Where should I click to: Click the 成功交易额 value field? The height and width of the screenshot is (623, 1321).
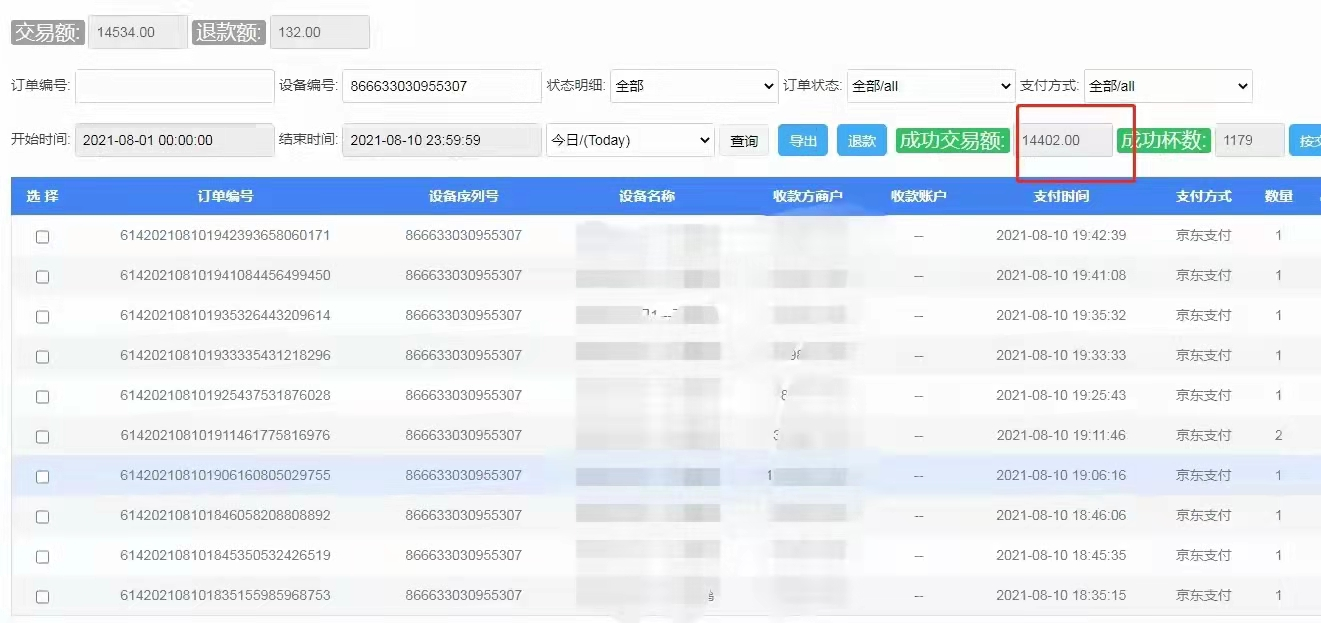click(x=1064, y=140)
